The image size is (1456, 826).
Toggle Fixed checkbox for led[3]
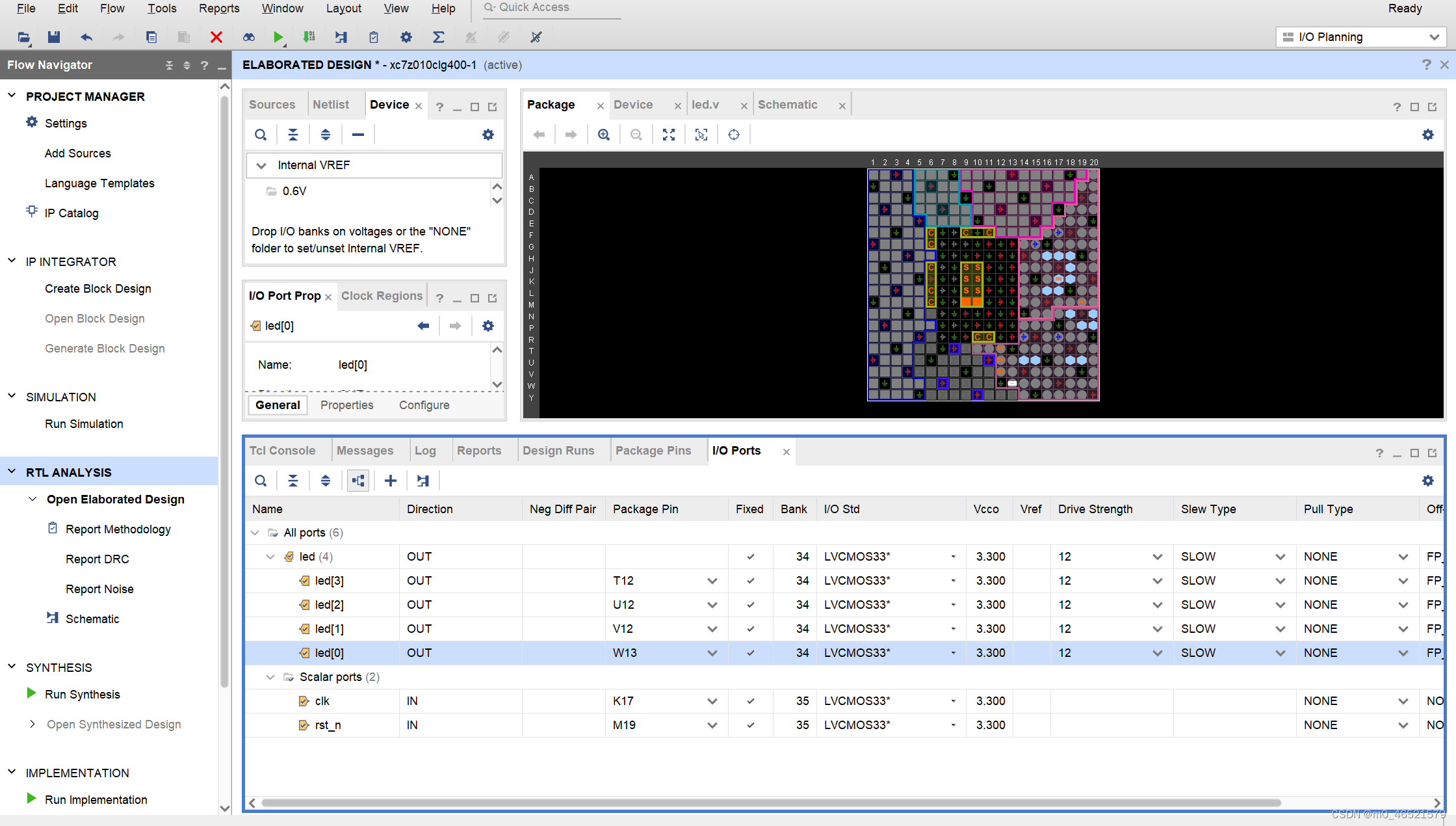click(751, 581)
